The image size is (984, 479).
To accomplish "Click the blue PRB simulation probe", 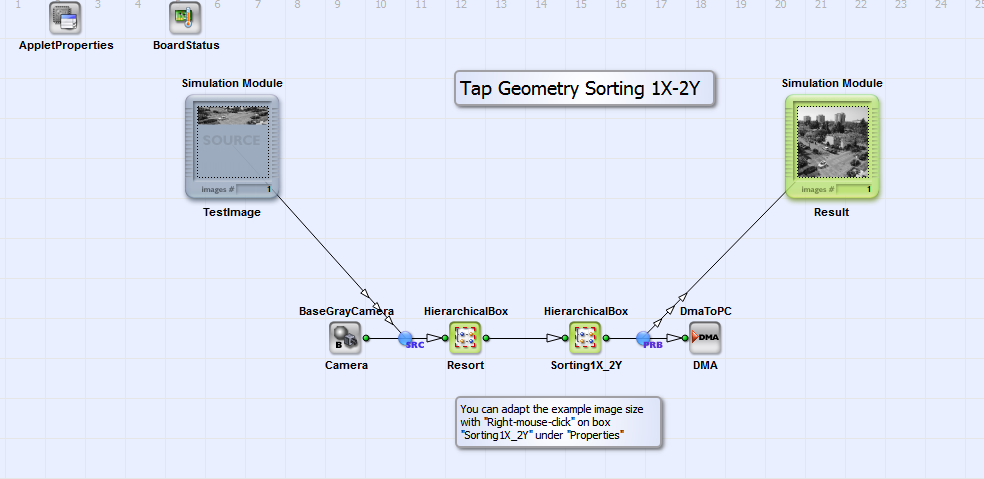I will pos(644,339).
